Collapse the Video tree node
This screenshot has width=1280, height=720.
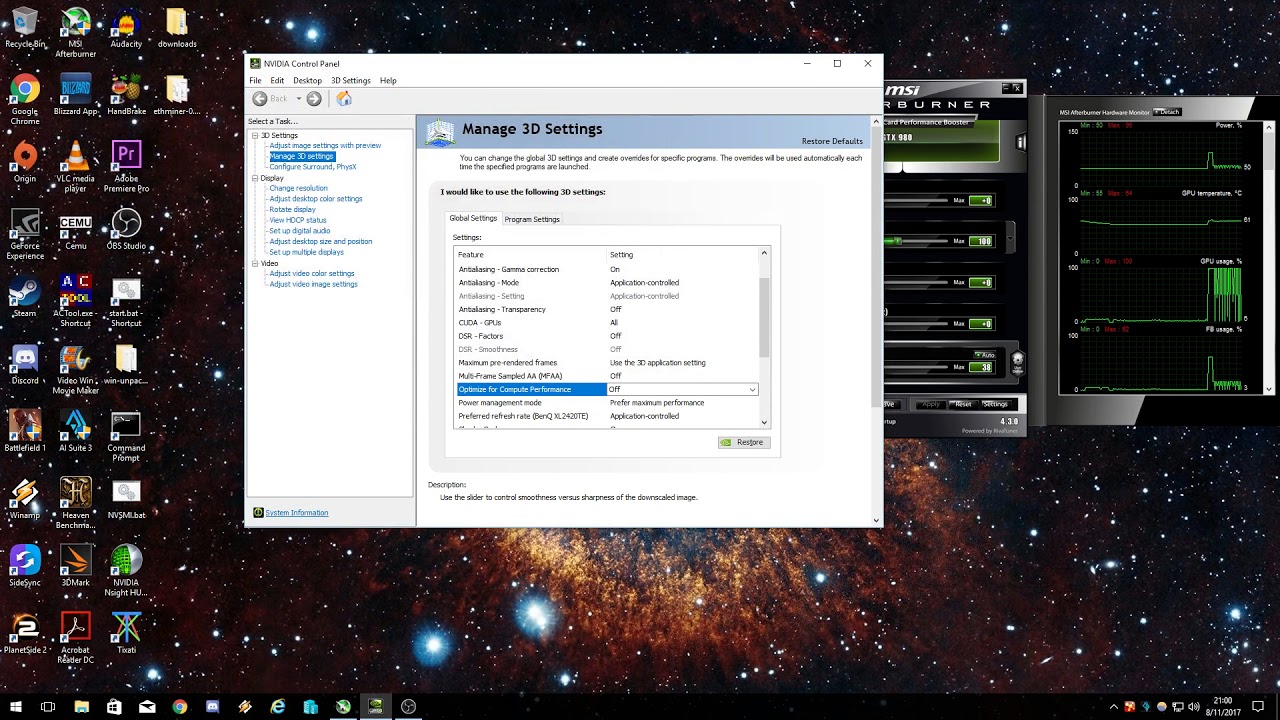tap(255, 263)
